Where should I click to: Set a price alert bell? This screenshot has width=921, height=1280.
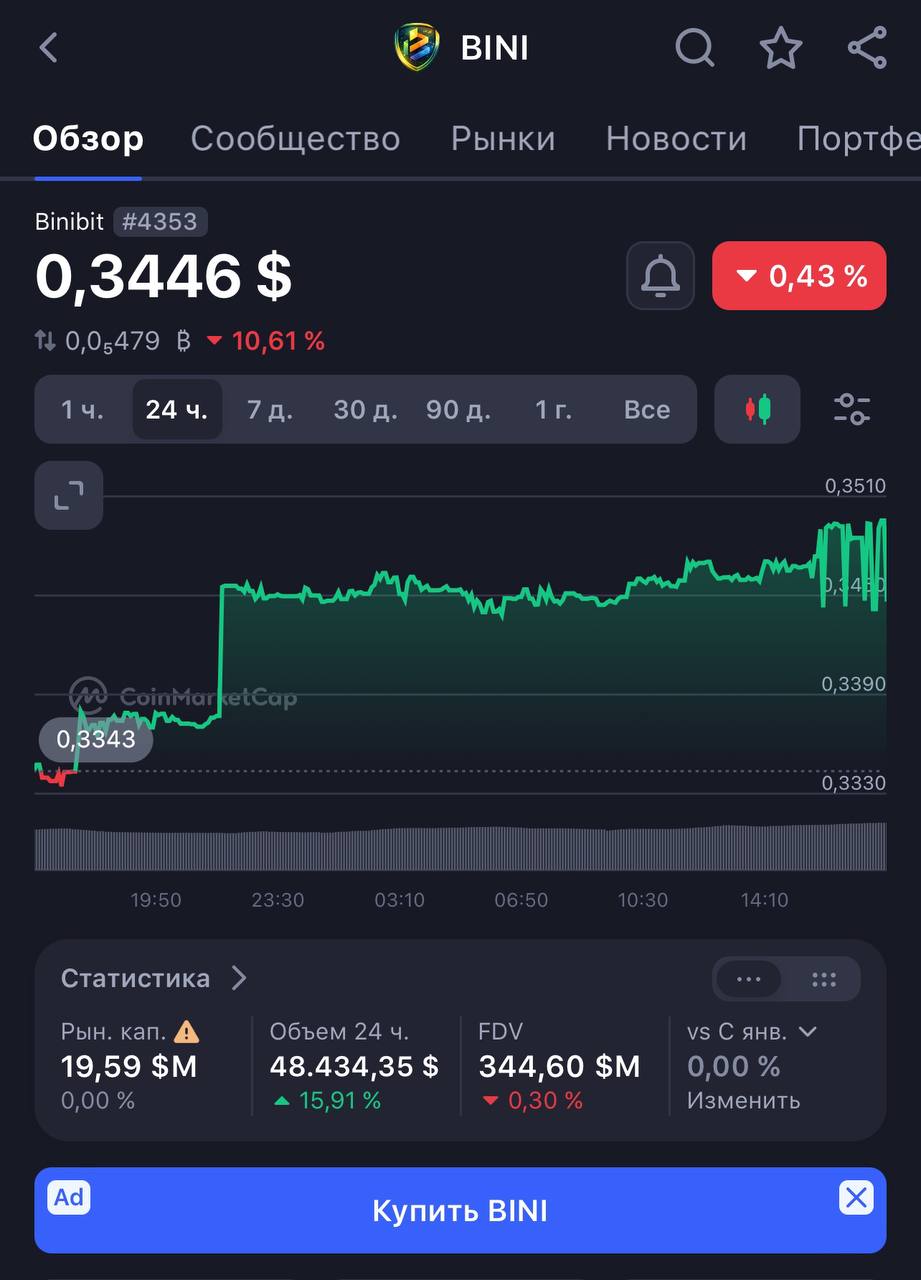[x=660, y=275]
